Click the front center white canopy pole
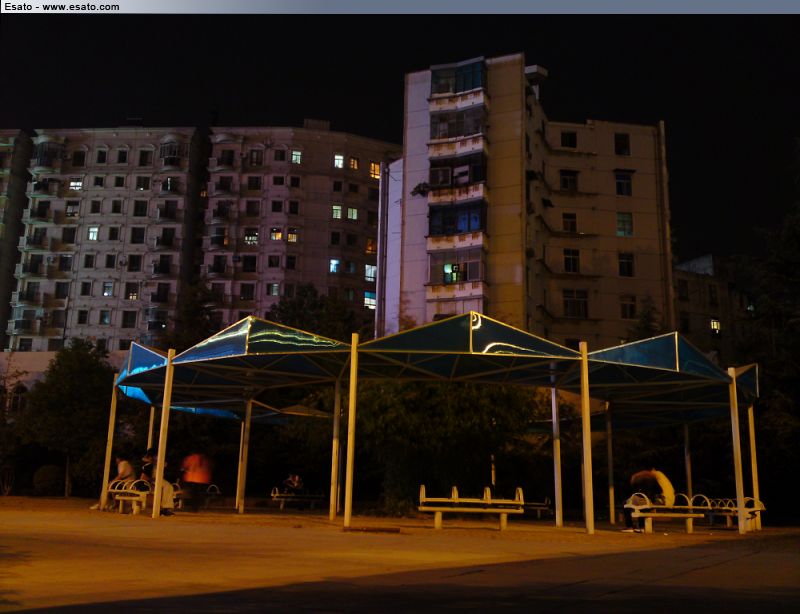Image resolution: width=800 pixels, height=614 pixels. 351,430
